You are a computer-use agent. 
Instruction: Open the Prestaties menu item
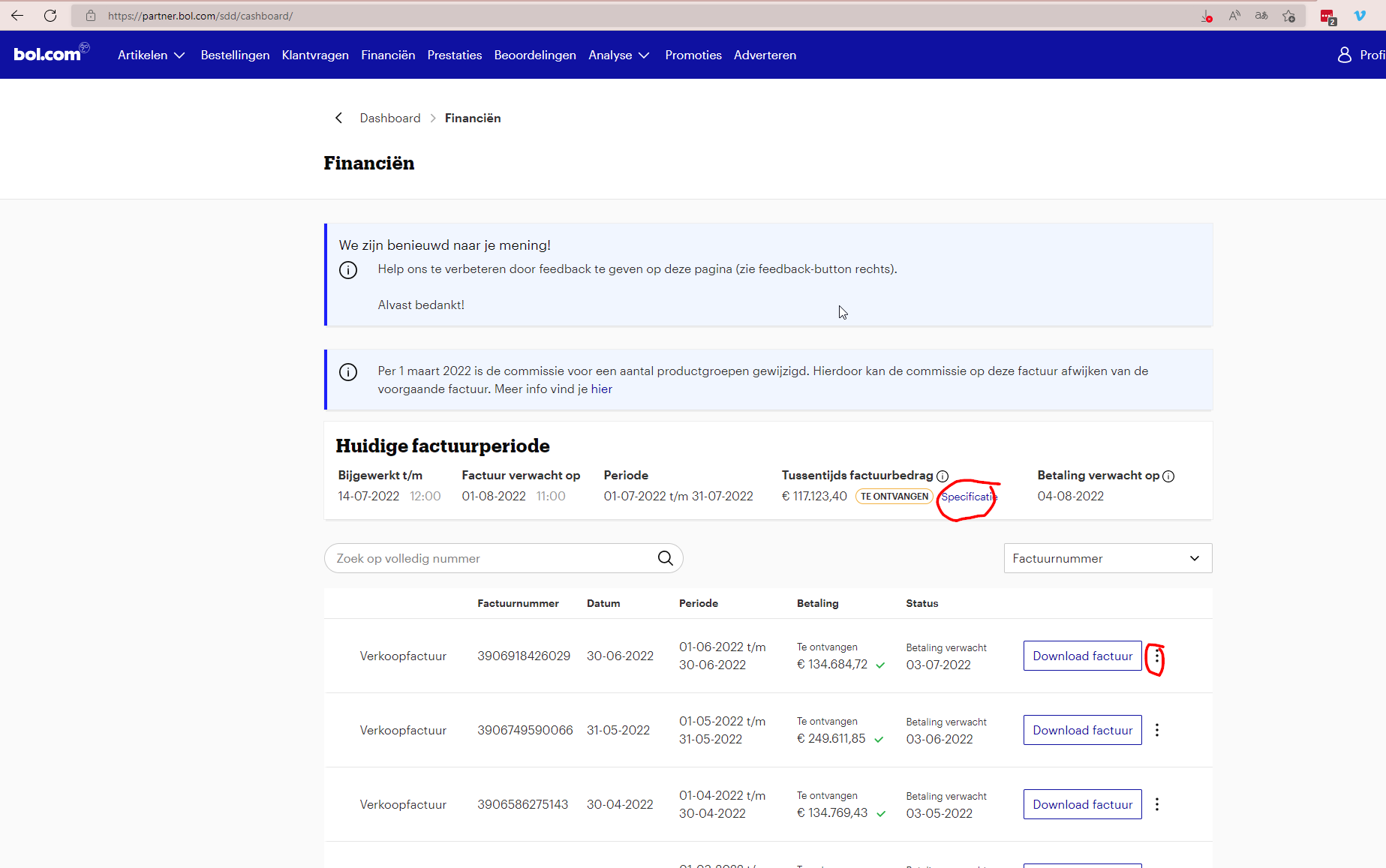pos(455,55)
